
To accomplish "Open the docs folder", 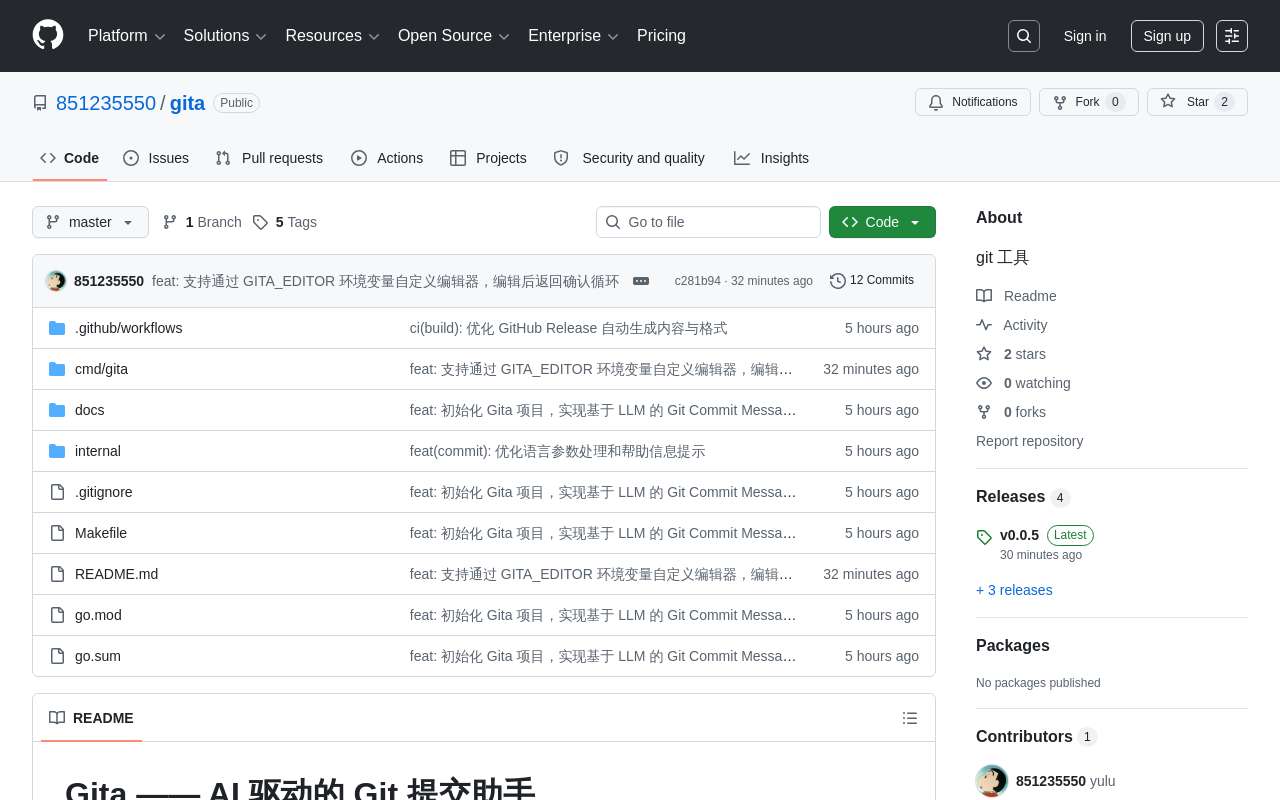I will pos(90,410).
